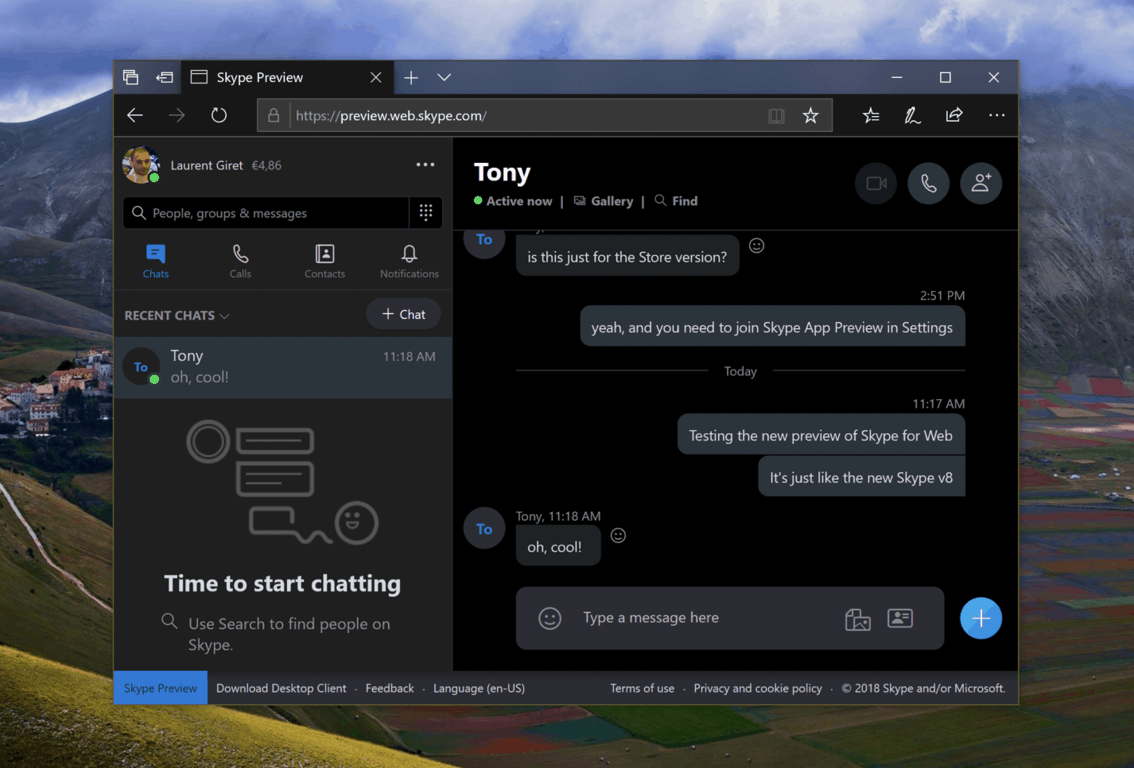Click the 'Testing the new preview of Skype for Web' message
Image resolution: width=1134 pixels, height=768 pixels.
click(x=821, y=435)
